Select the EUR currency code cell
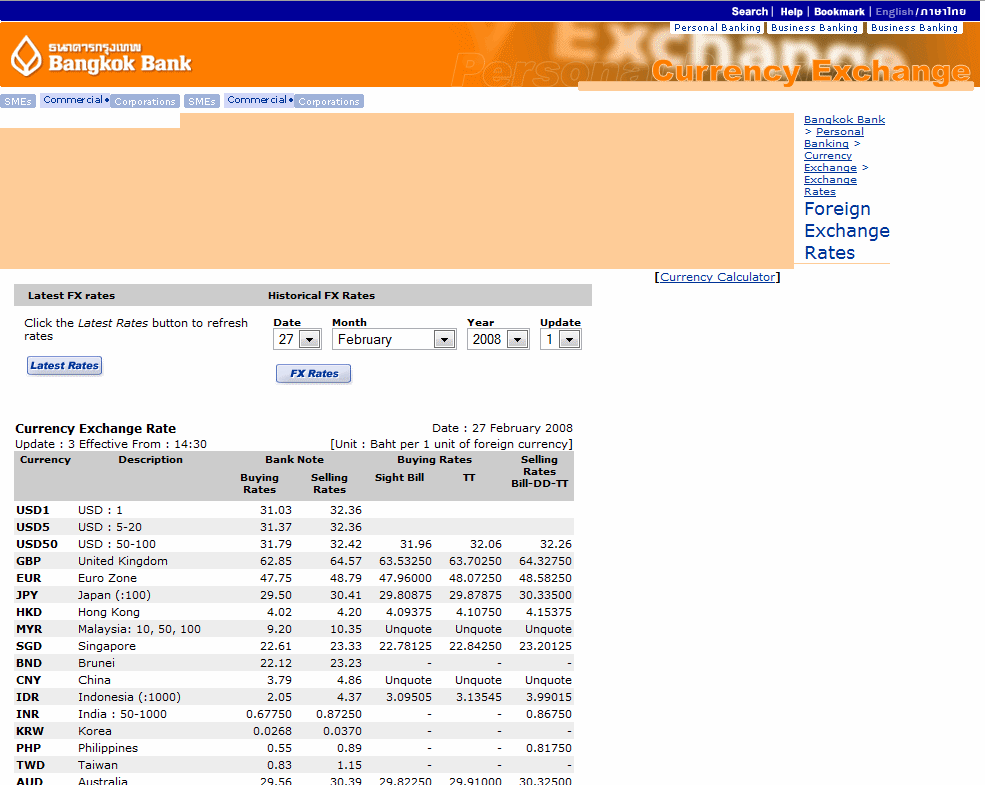Viewport: 985px width, 785px height. coord(28,578)
